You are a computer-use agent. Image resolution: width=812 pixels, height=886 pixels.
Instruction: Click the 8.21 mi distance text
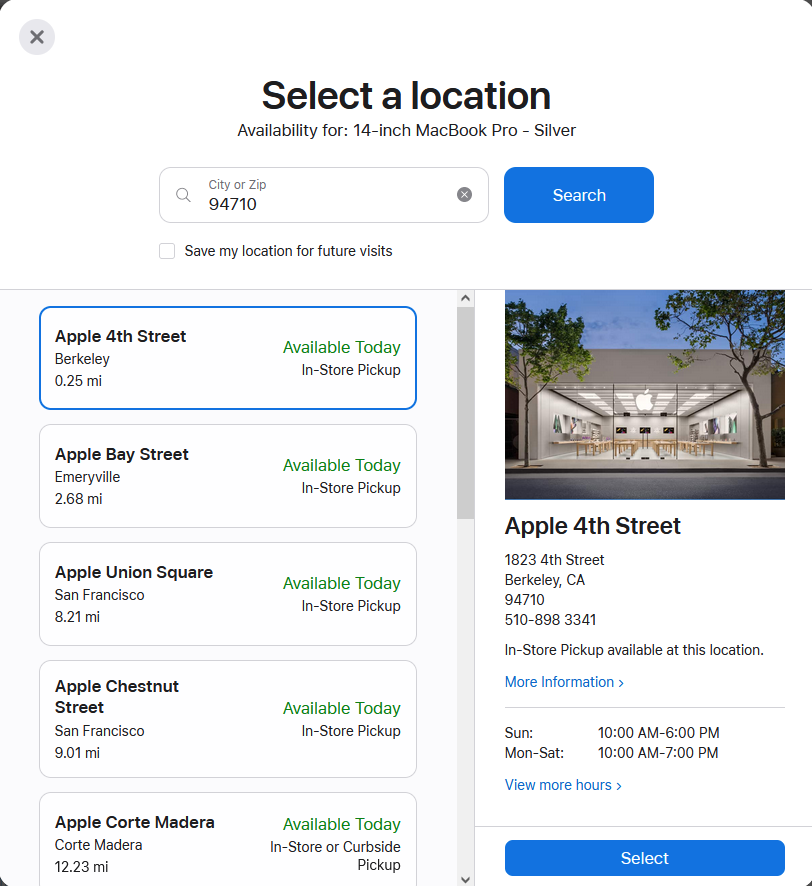pos(77,617)
